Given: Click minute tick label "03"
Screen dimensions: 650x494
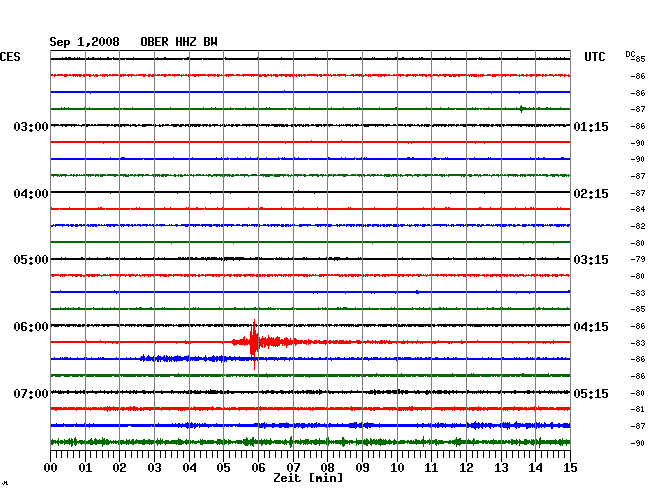Looking at the screenshot, I should point(154,468).
